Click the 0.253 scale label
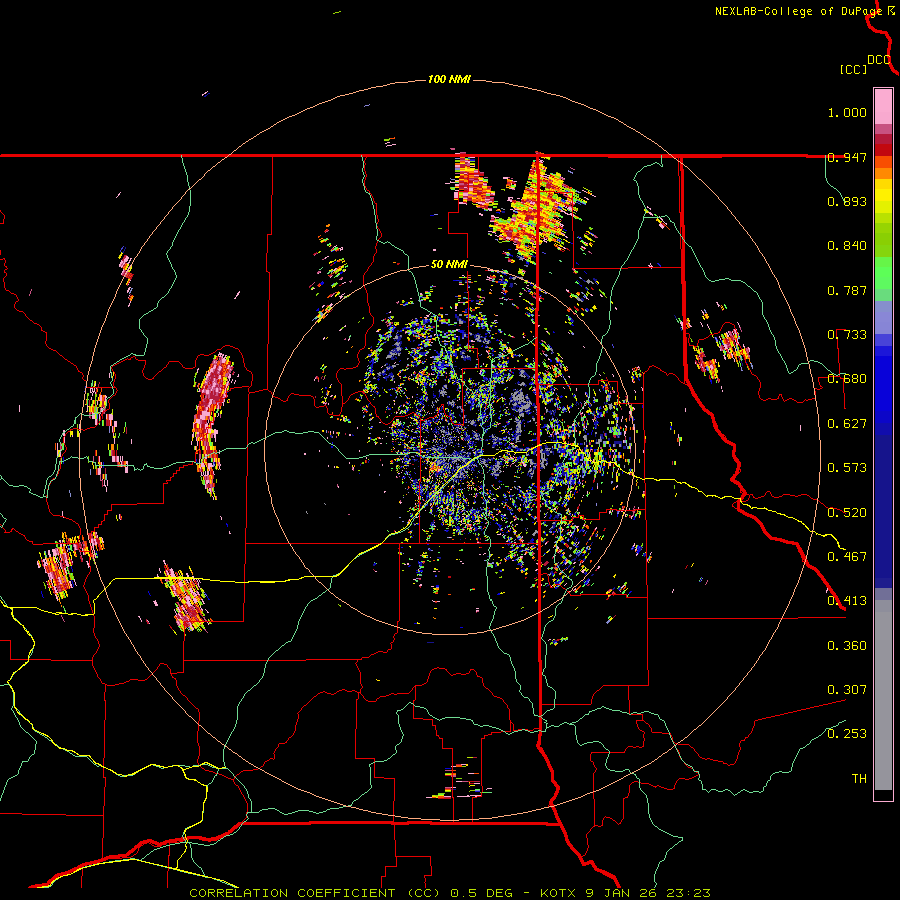 coord(847,734)
